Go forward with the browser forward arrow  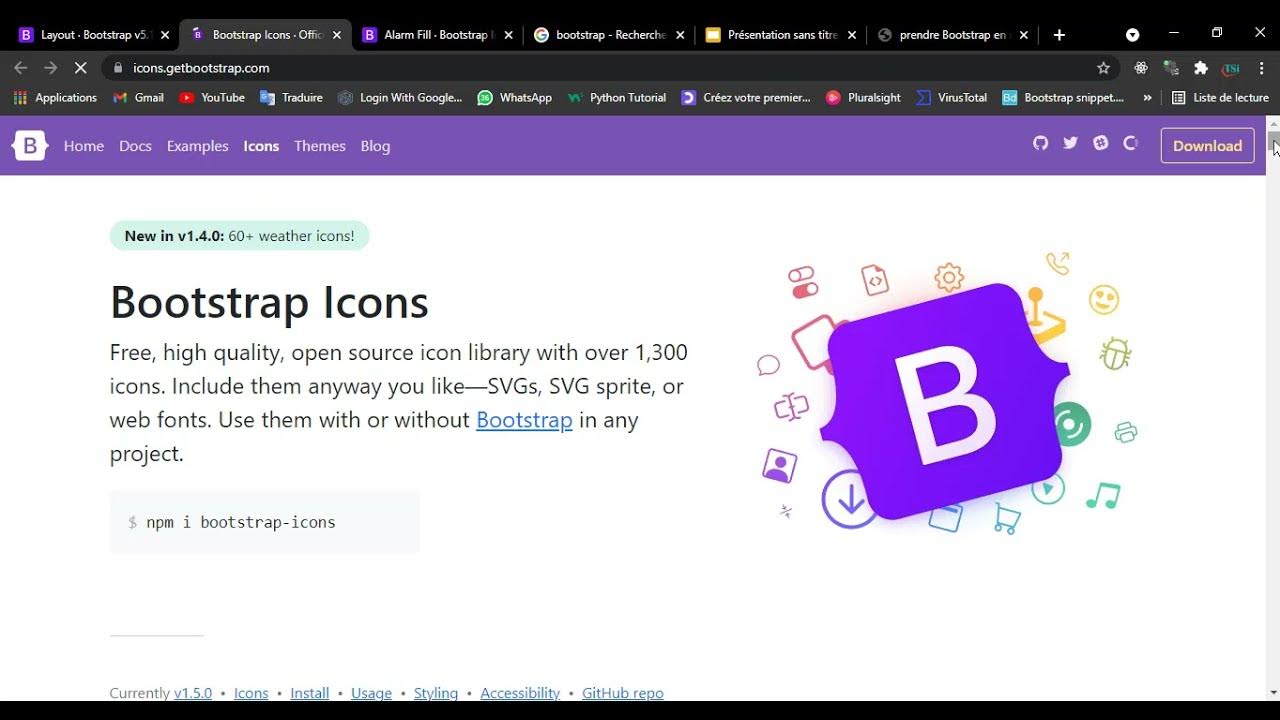tap(51, 68)
